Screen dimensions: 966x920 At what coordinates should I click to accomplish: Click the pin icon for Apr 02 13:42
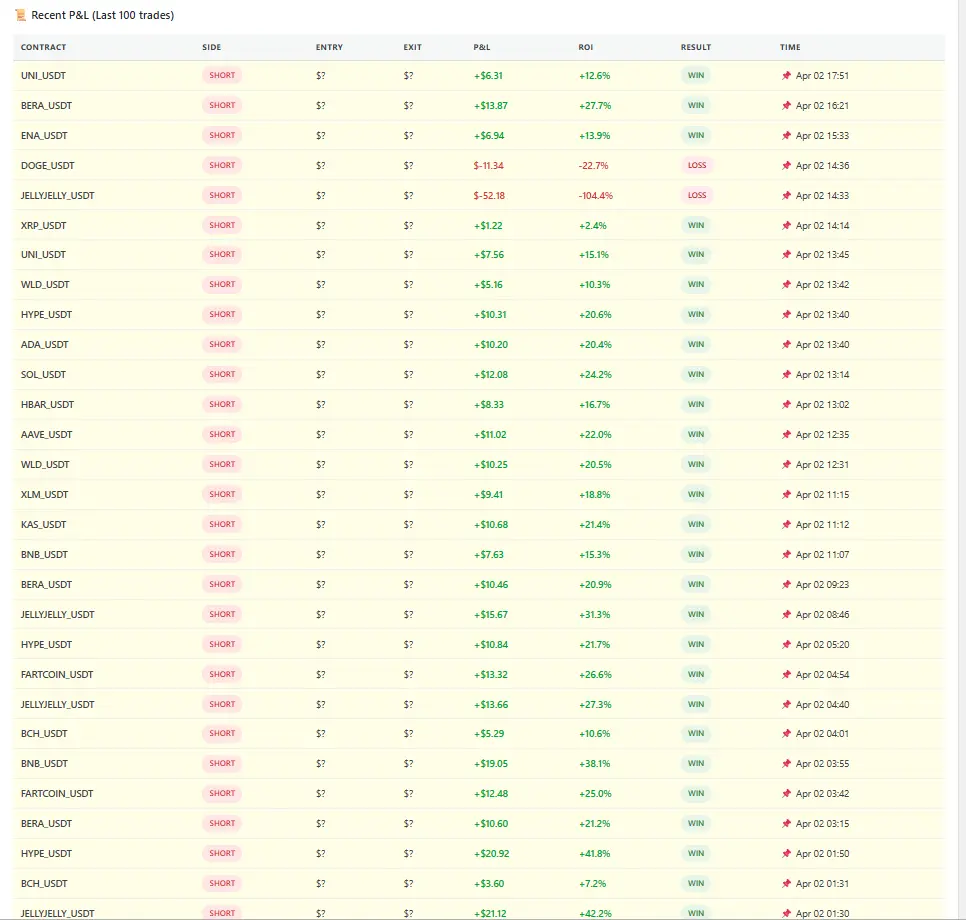coord(786,285)
